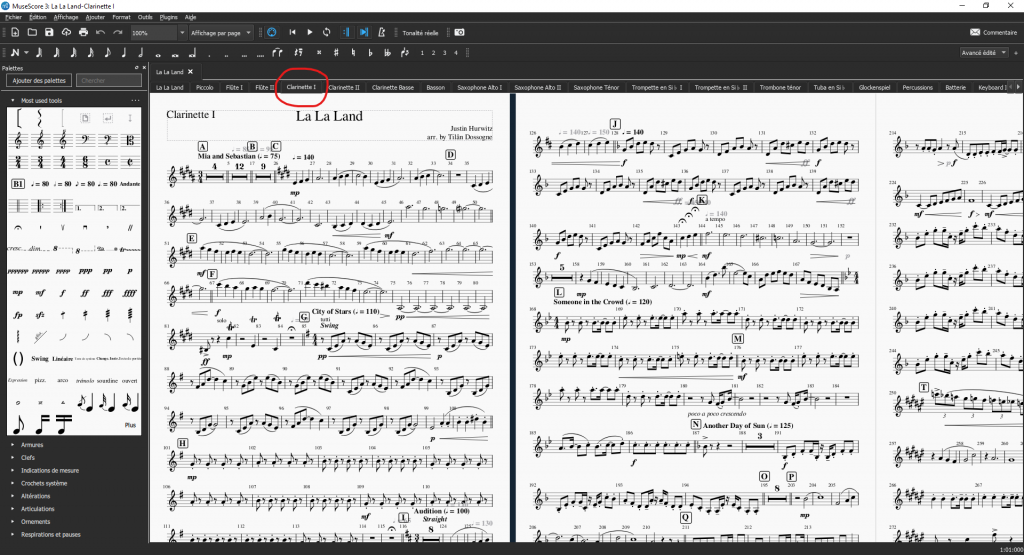
Task: Toggle the tie tool
Action: [x=278, y=53]
